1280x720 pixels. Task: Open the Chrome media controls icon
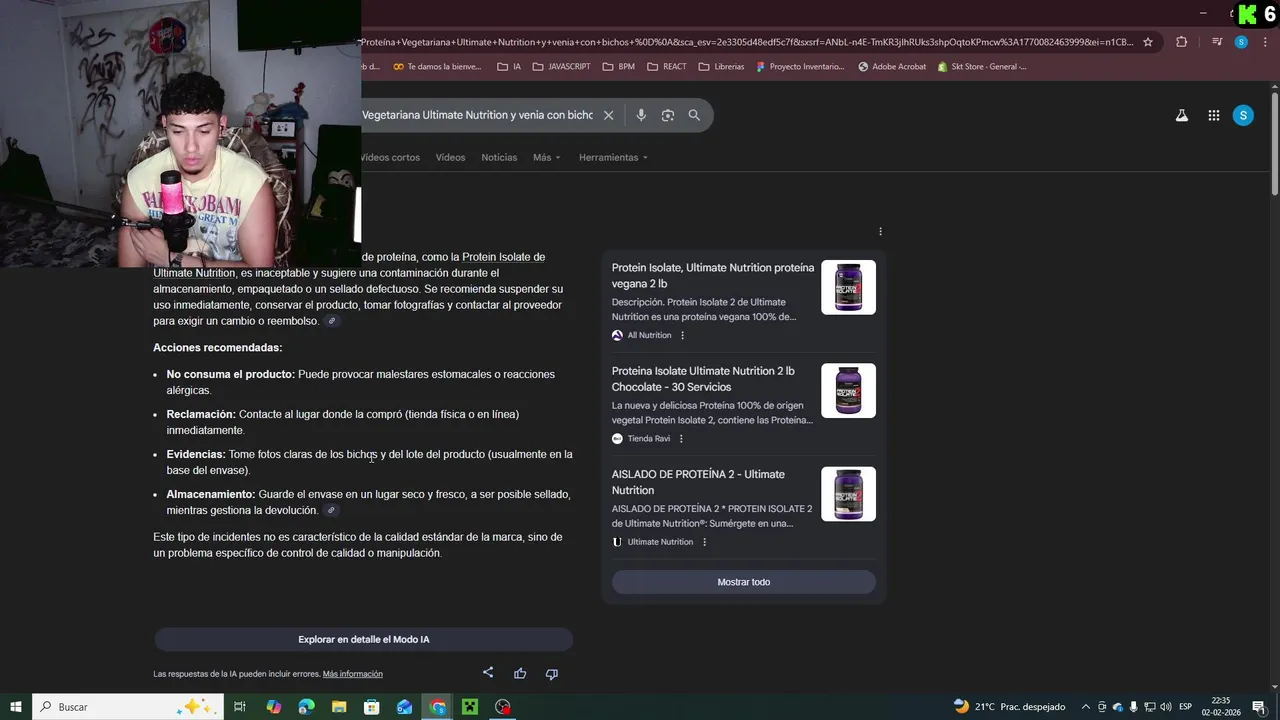pos(1217,42)
